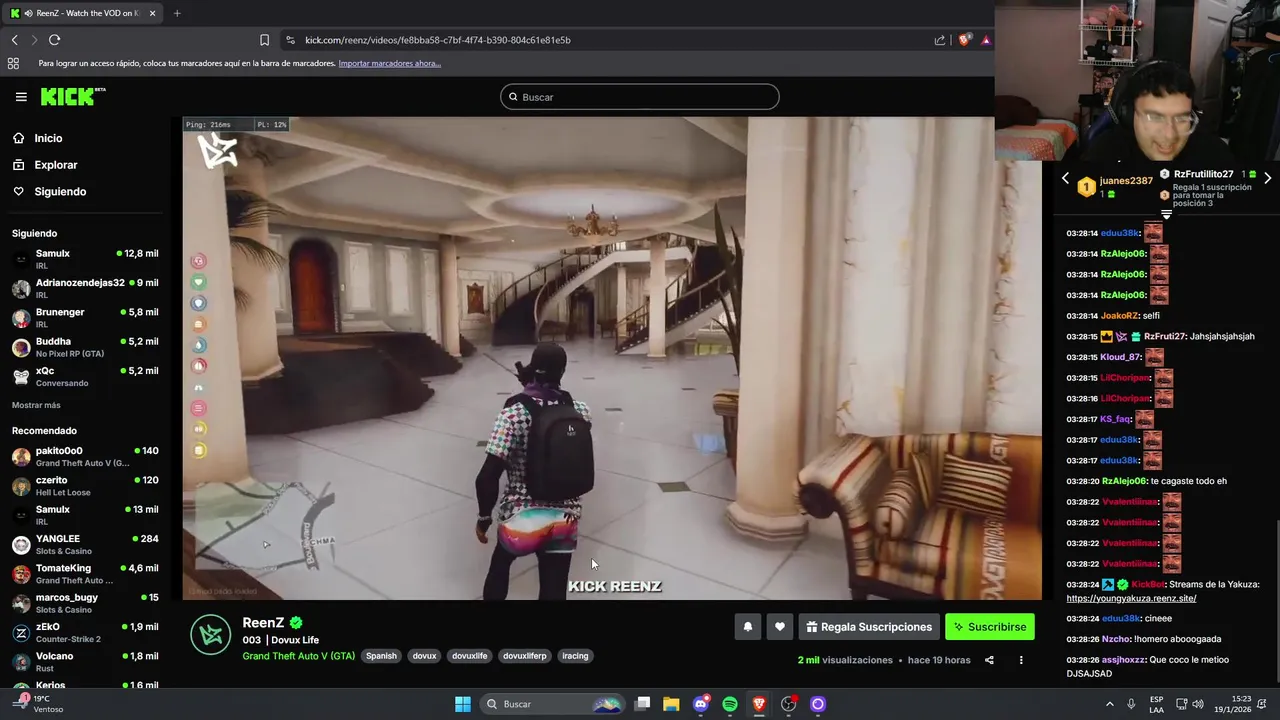Select the dovuxlife tag
The width and height of the screenshot is (1280, 720).
pyautogui.click(x=470, y=656)
